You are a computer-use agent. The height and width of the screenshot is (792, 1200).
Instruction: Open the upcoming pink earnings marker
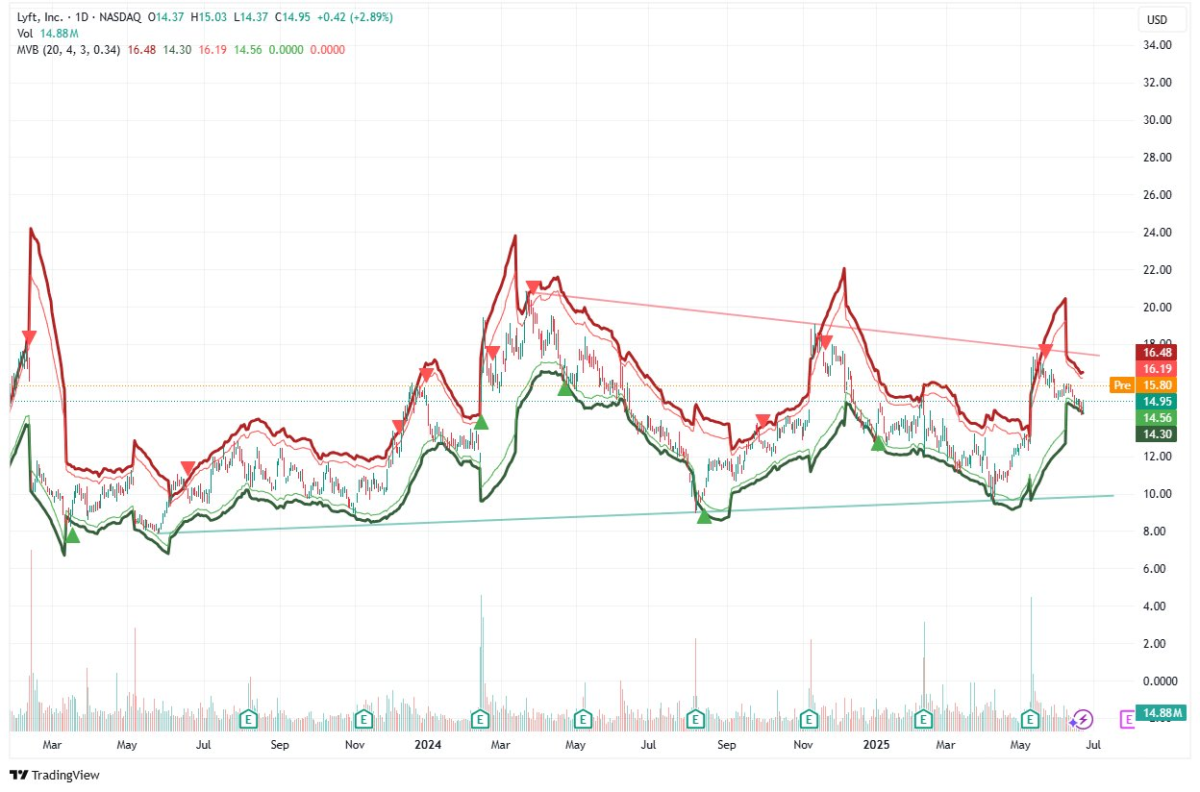coord(1127,718)
